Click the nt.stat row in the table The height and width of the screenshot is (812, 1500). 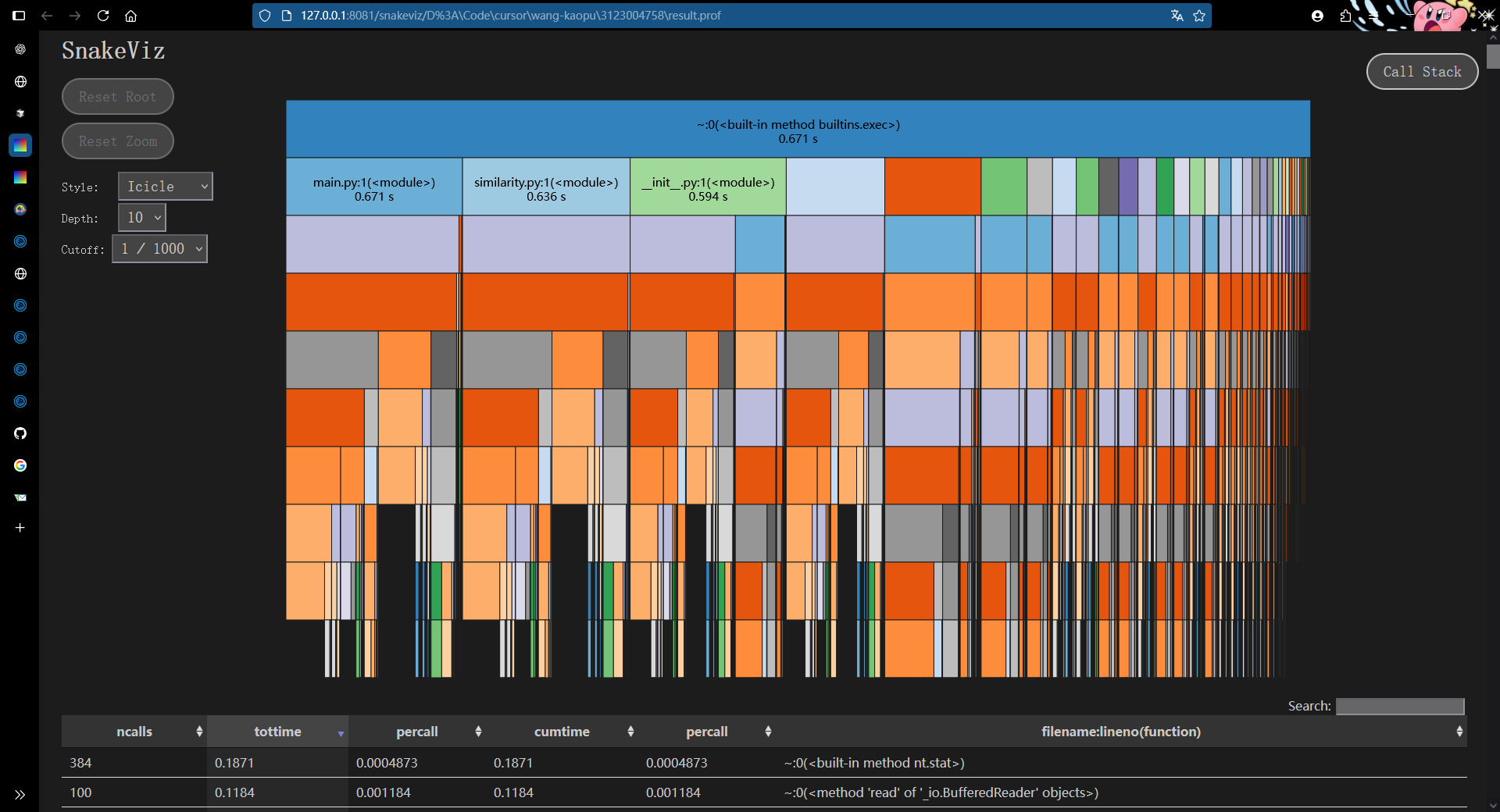pyautogui.click(x=874, y=763)
